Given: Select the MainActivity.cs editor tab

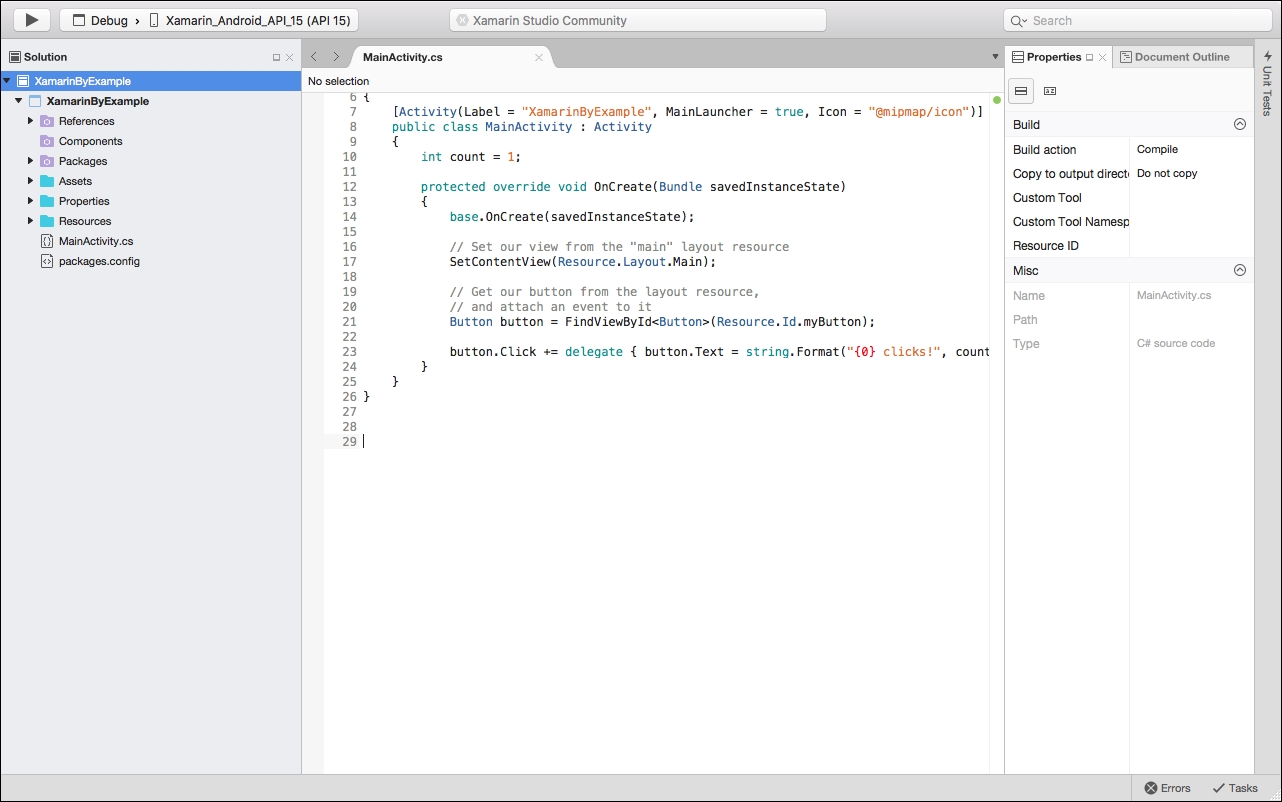Looking at the screenshot, I should [x=402, y=57].
